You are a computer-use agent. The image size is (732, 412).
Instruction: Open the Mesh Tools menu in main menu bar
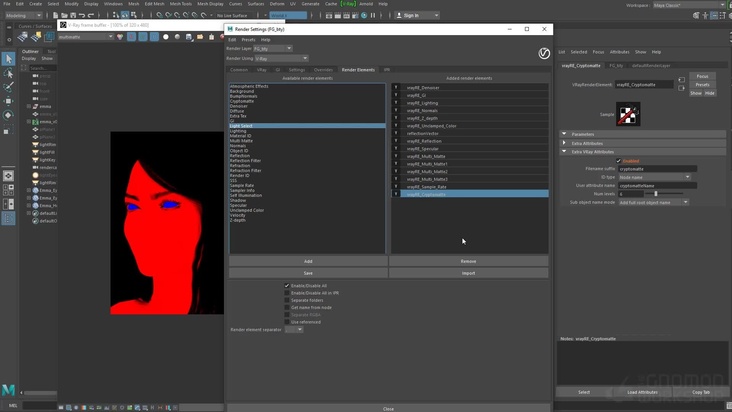pos(181,4)
